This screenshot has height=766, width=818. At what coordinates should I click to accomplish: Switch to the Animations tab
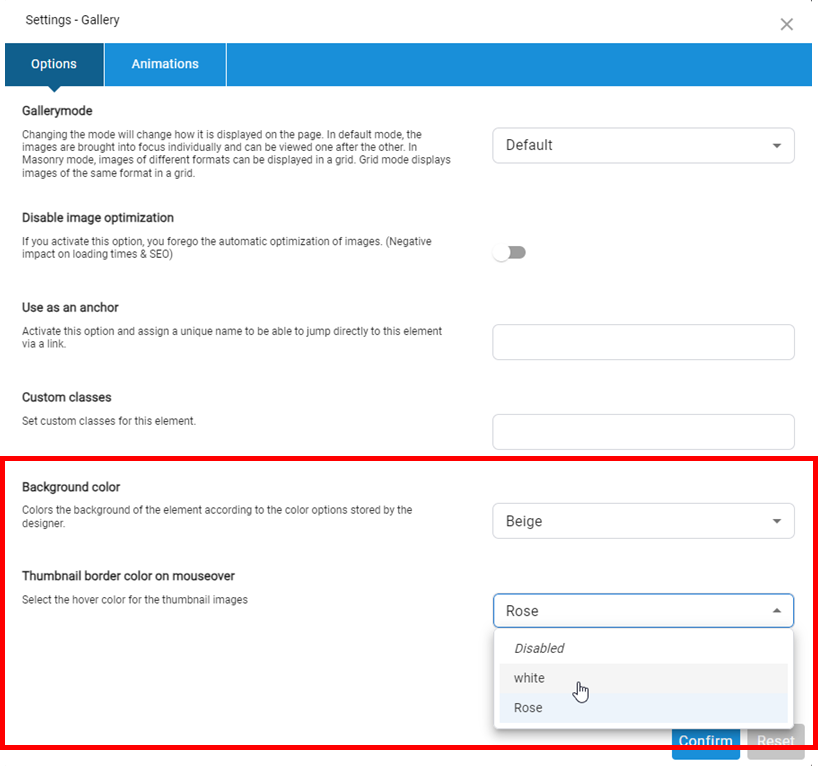coord(165,64)
